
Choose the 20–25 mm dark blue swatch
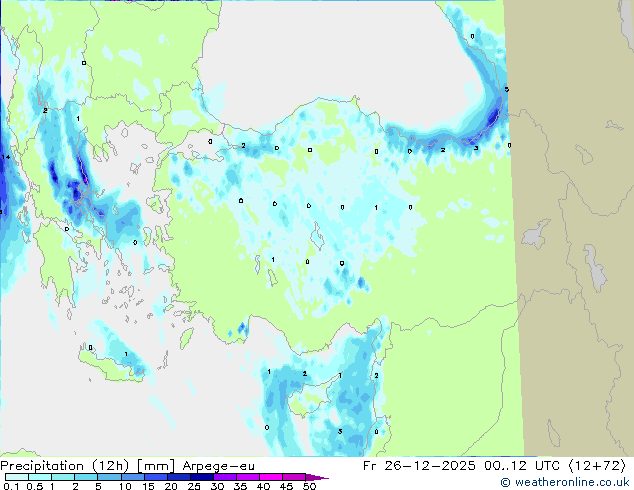178,477
